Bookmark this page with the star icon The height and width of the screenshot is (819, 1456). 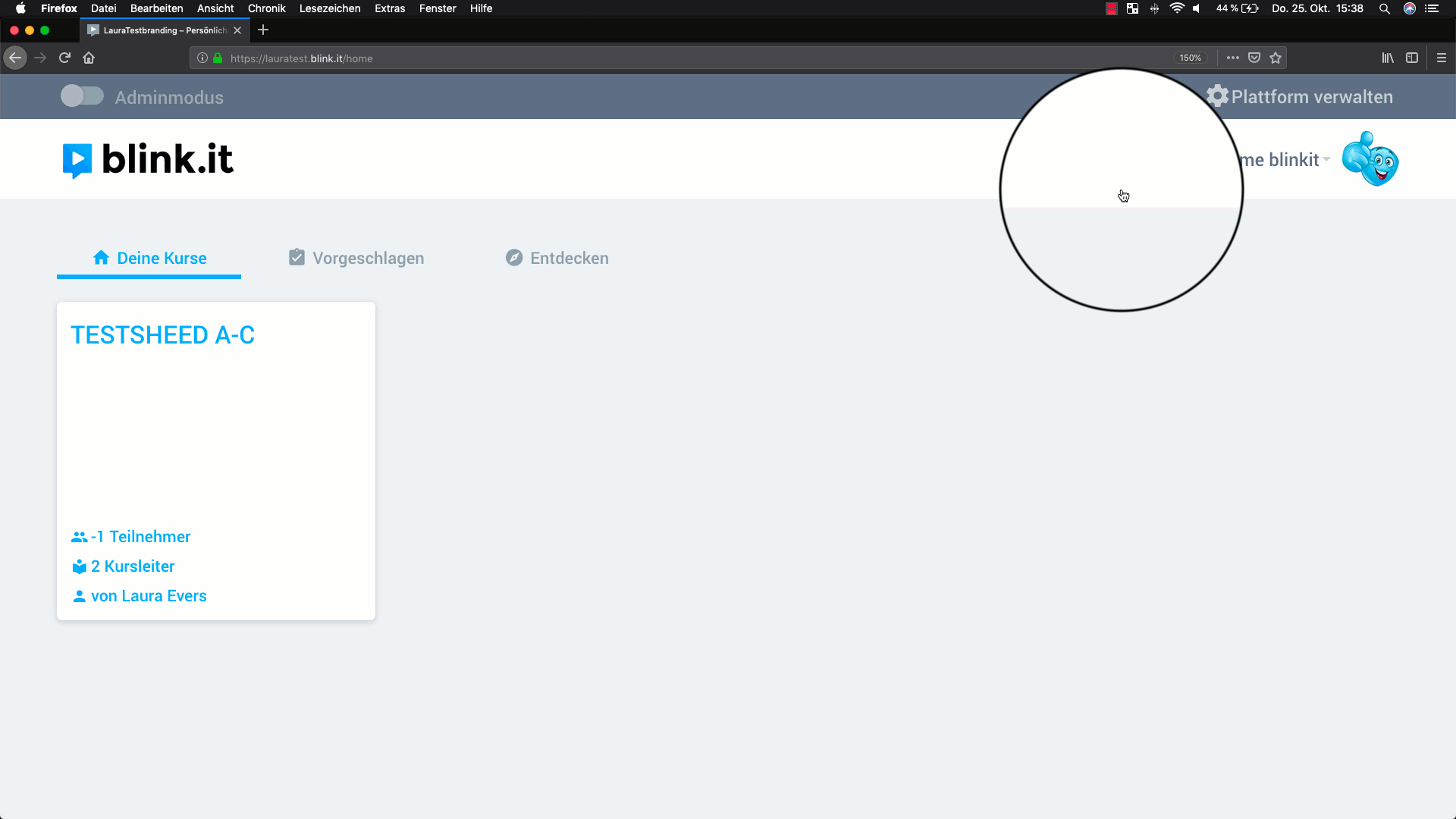(1276, 58)
